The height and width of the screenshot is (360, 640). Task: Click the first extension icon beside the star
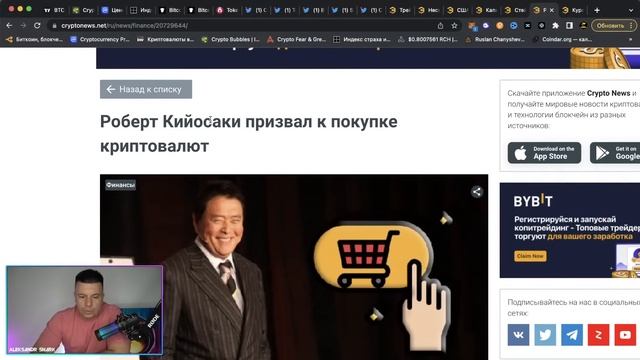pyautogui.click(x=472, y=26)
